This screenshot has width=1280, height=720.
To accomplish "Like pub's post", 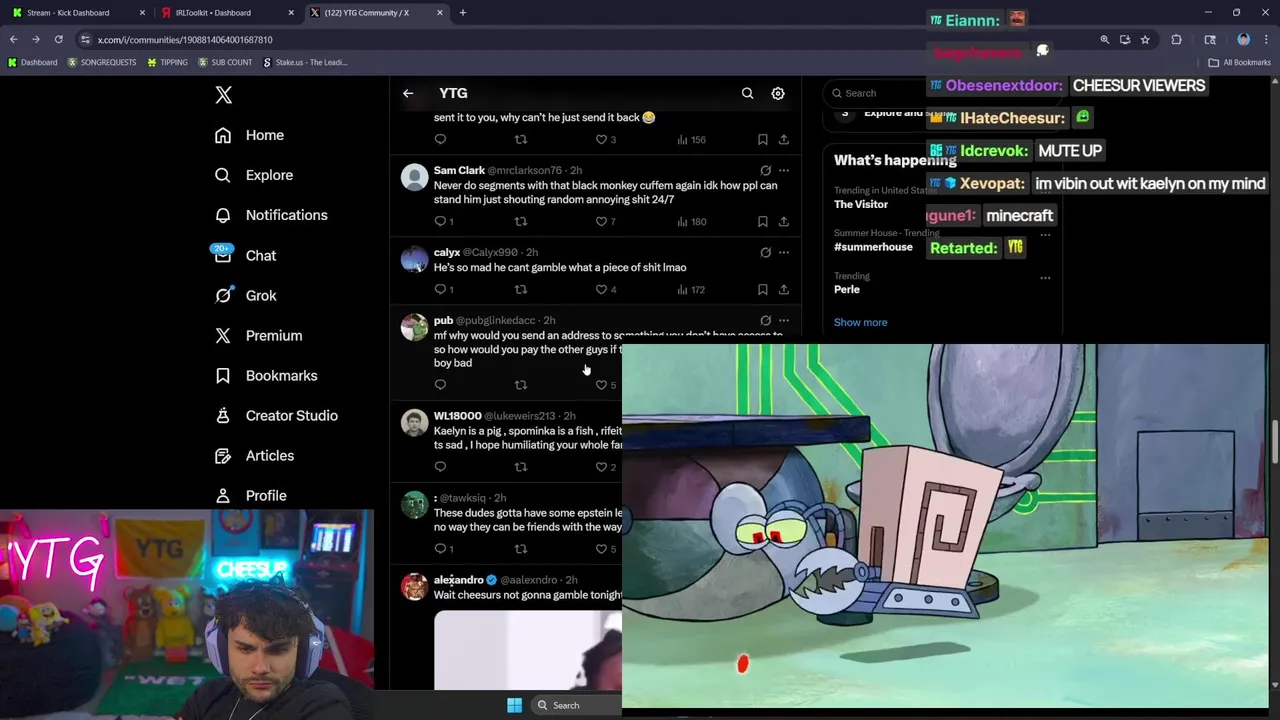I will pos(605,385).
